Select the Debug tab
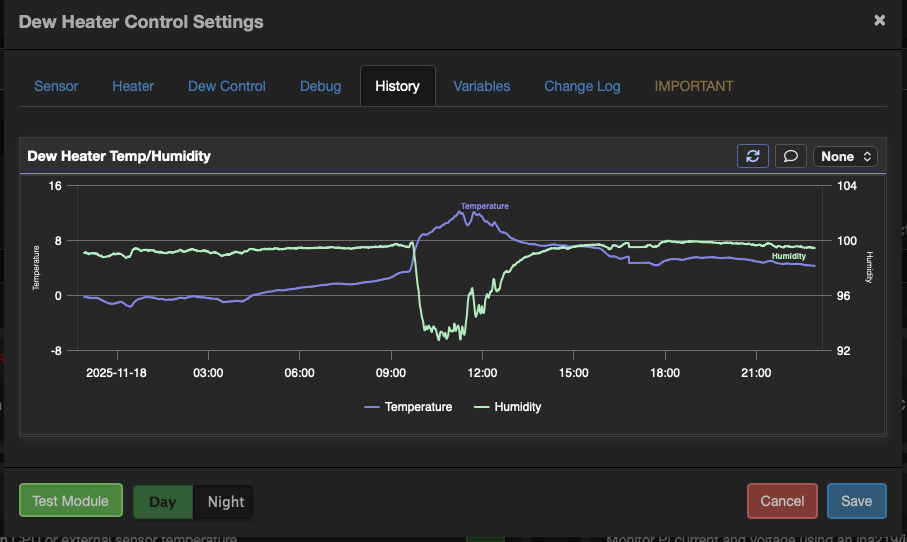 (x=320, y=86)
